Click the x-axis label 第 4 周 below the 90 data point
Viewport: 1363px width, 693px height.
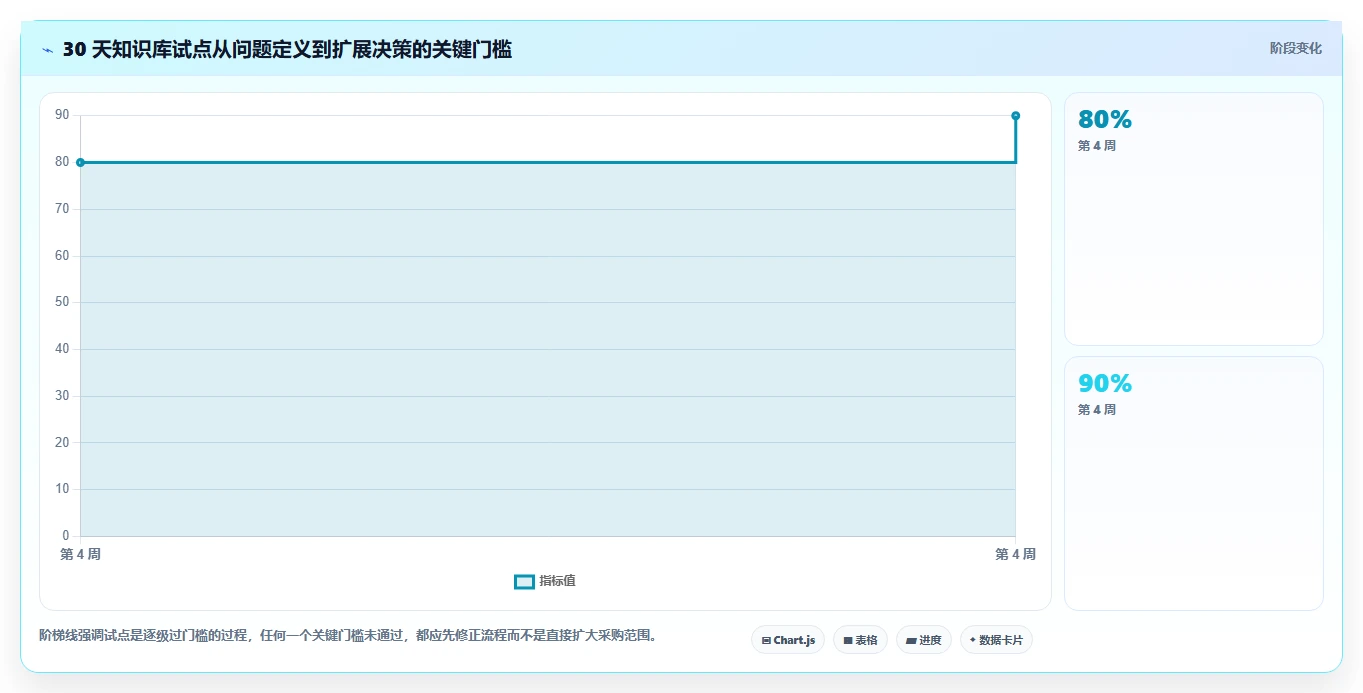tap(1015, 554)
